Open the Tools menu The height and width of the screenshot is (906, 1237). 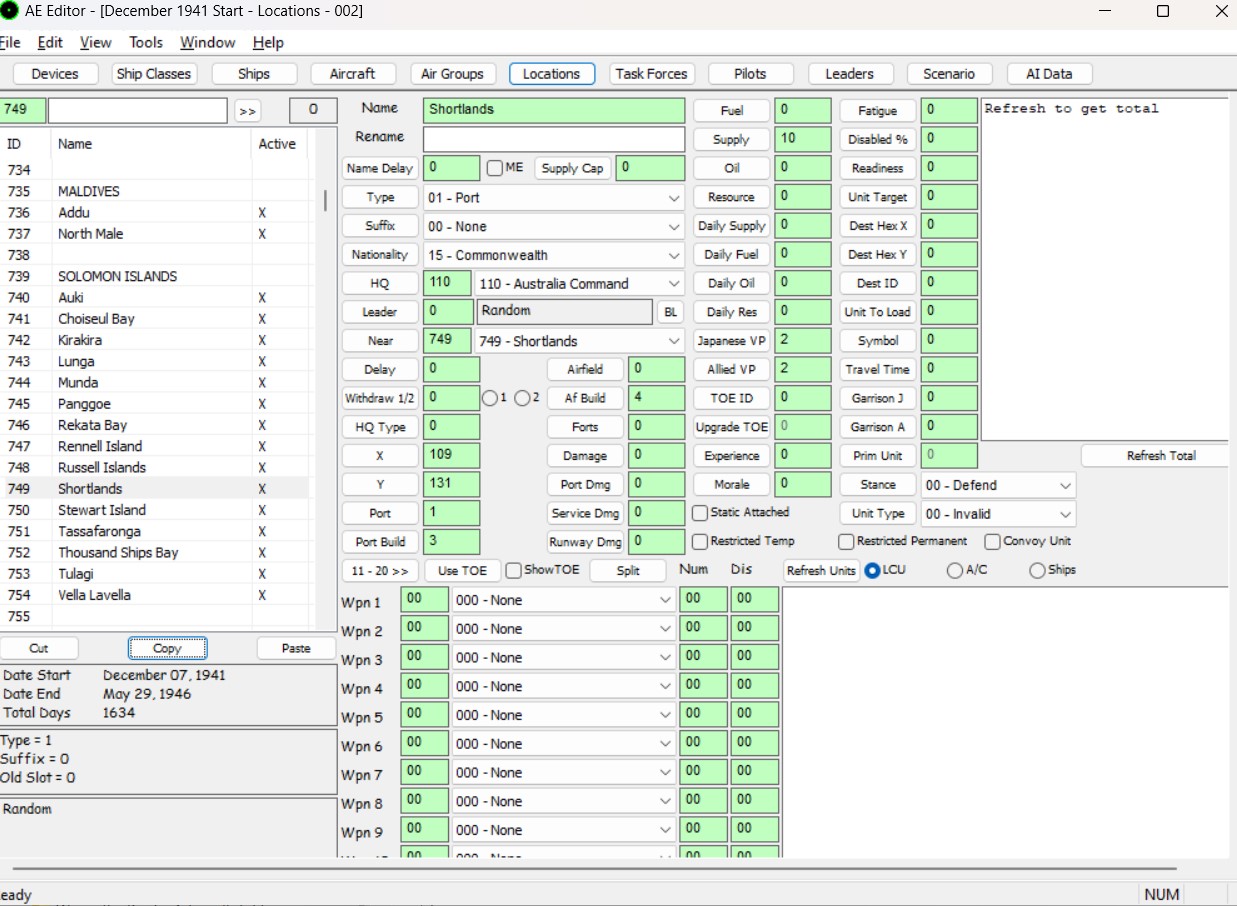tap(146, 43)
